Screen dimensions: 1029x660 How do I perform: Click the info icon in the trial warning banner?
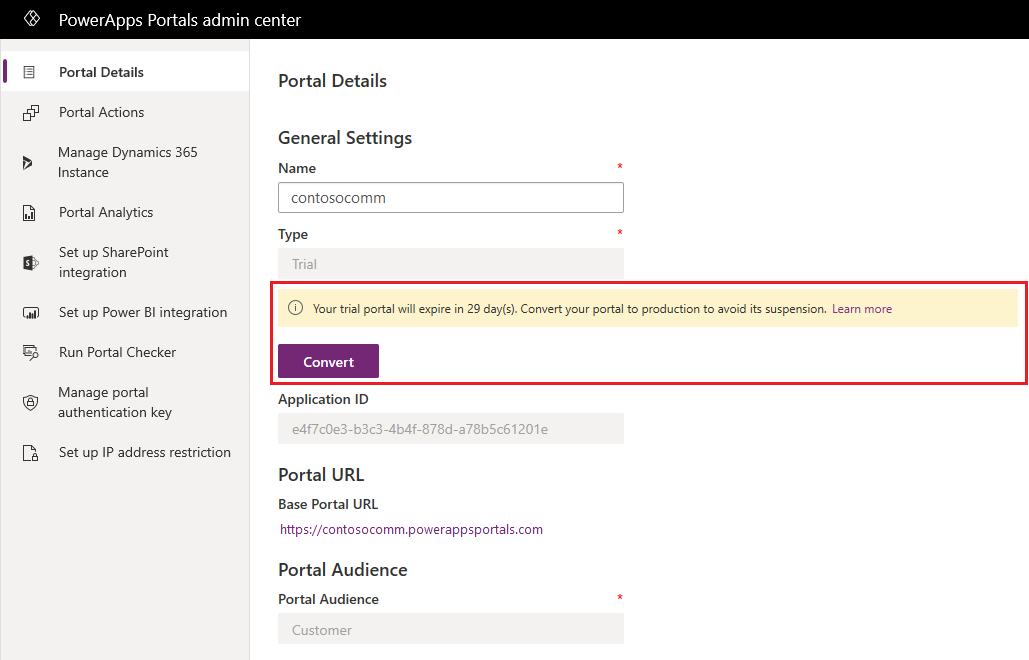coord(295,308)
